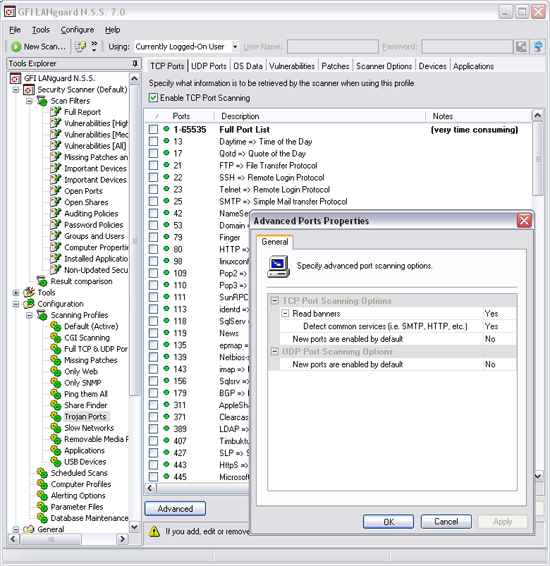
Task: Click the CGI Scanning profile icon
Action: [56, 338]
